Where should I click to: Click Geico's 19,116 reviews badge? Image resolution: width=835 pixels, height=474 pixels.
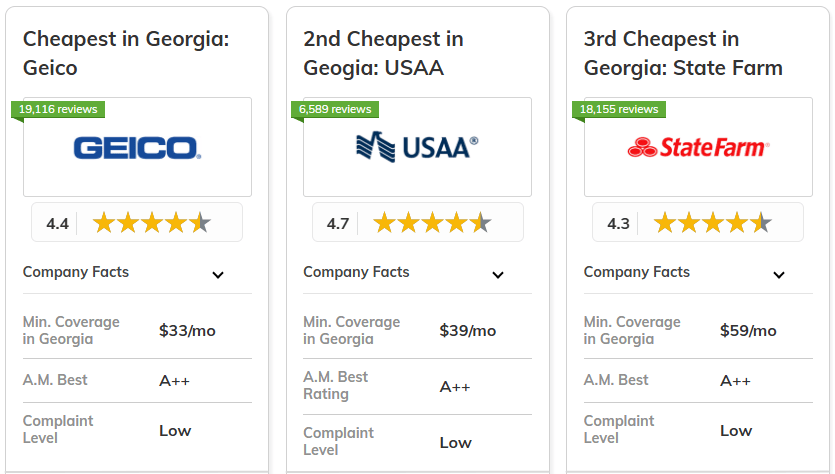click(x=58, y=109)
